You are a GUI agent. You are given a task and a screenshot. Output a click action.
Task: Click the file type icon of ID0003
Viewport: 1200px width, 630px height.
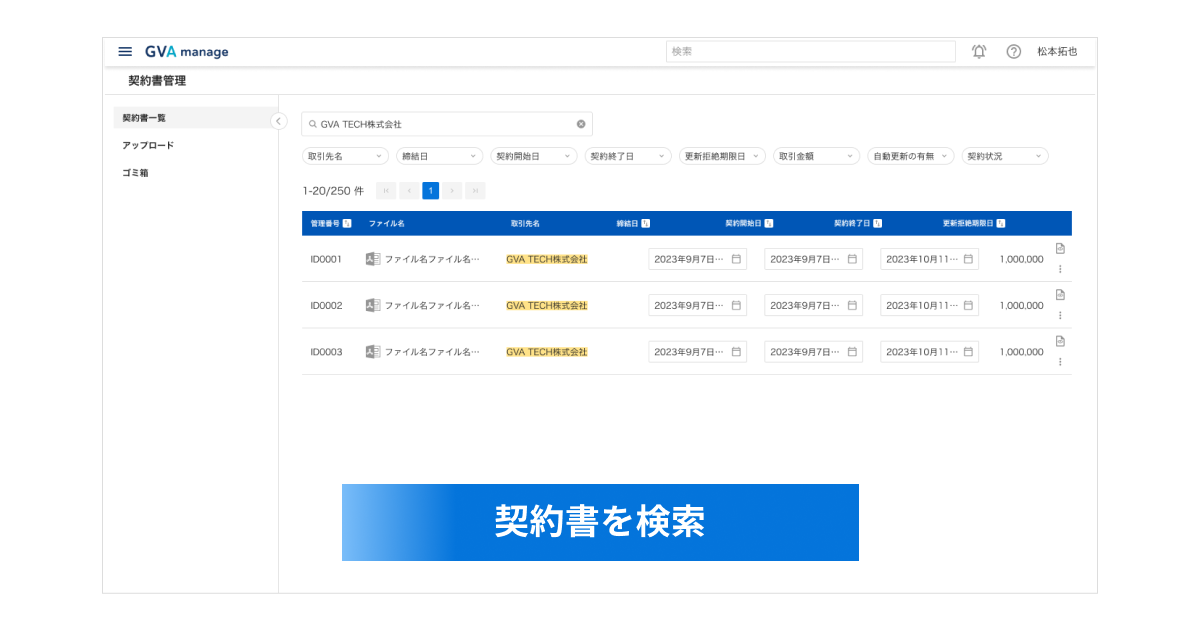coord(373,352)
